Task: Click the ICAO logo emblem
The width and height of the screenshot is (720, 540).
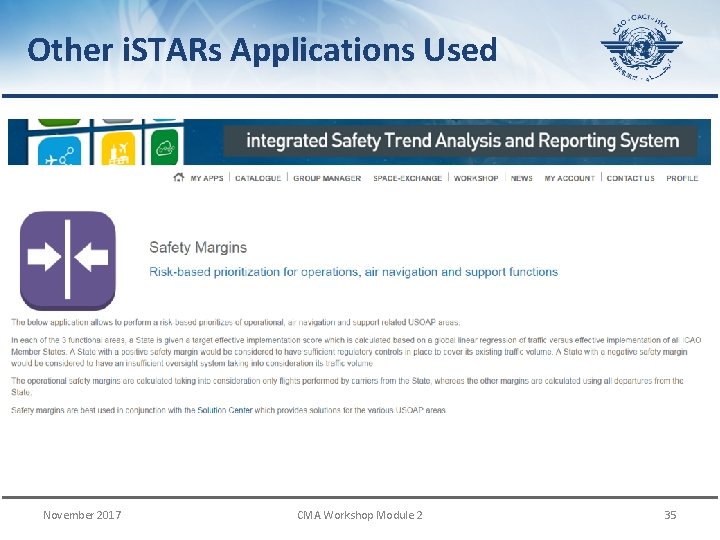Action: click(x=641, y=48)
